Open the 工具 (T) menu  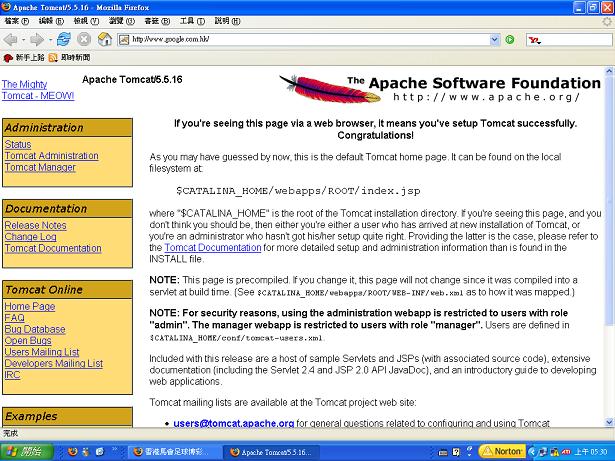coord(192,21)
